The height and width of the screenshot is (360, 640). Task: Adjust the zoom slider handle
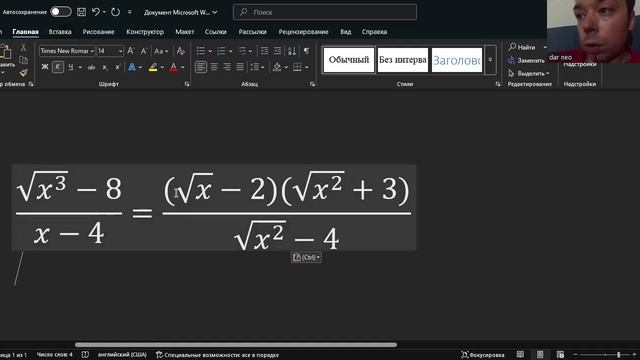pos(619,355)
